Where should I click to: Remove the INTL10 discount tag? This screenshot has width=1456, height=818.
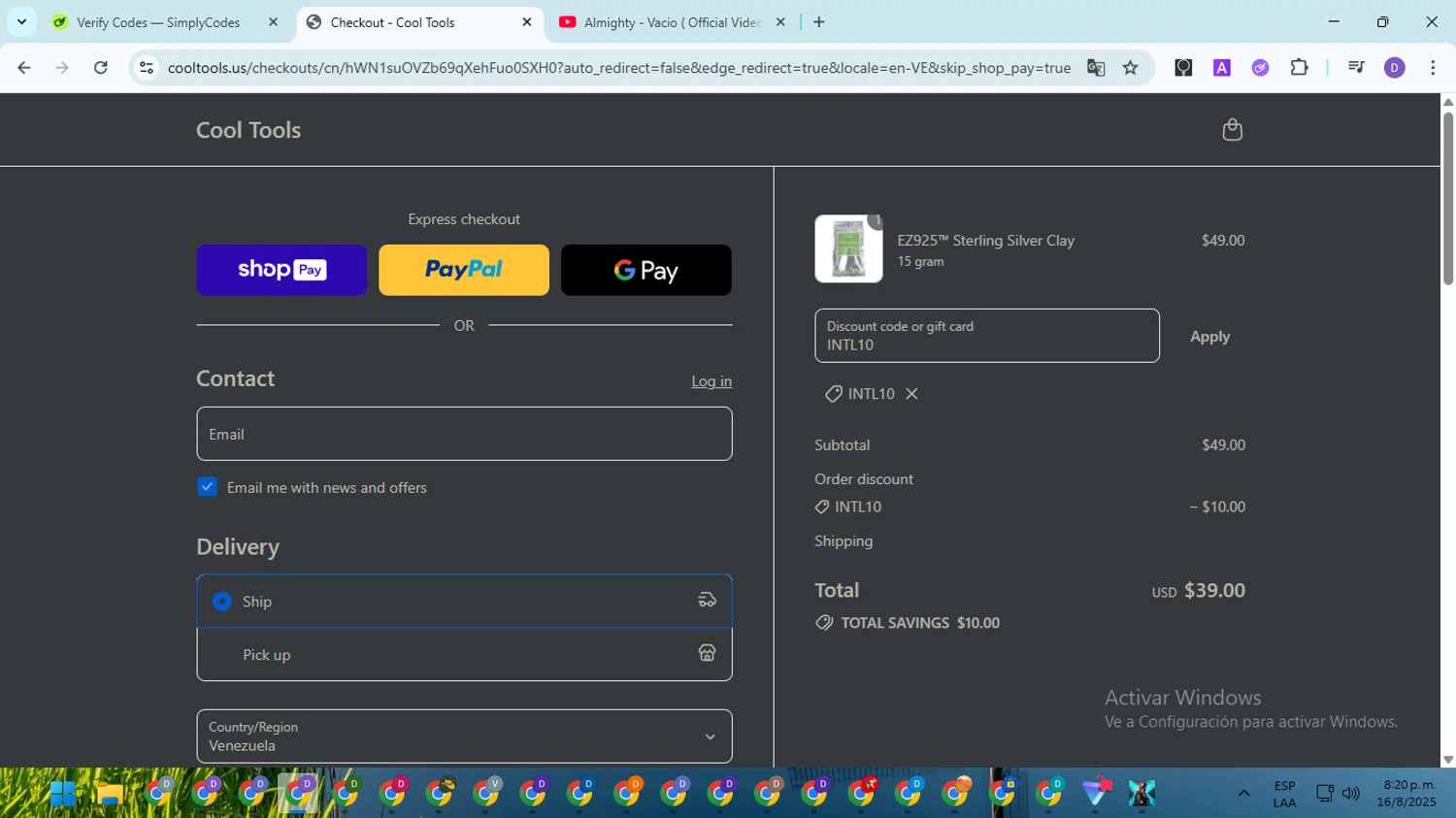tap(911, 394)
